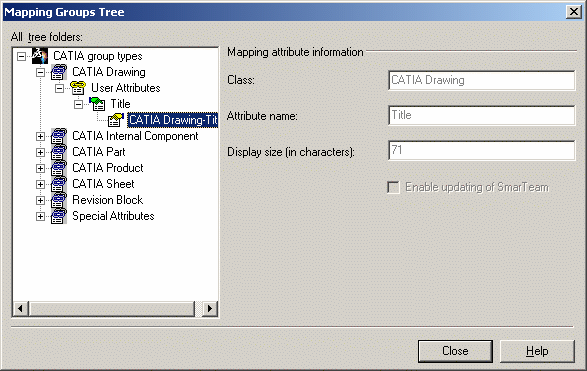Expand the CATIA Product node

coord(40,168)
